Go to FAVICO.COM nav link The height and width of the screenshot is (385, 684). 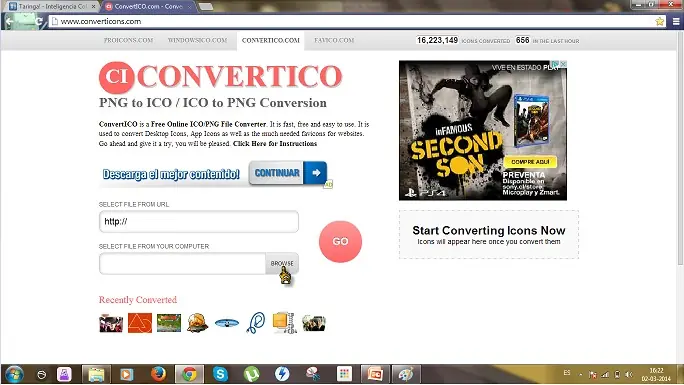click(334, 40)
